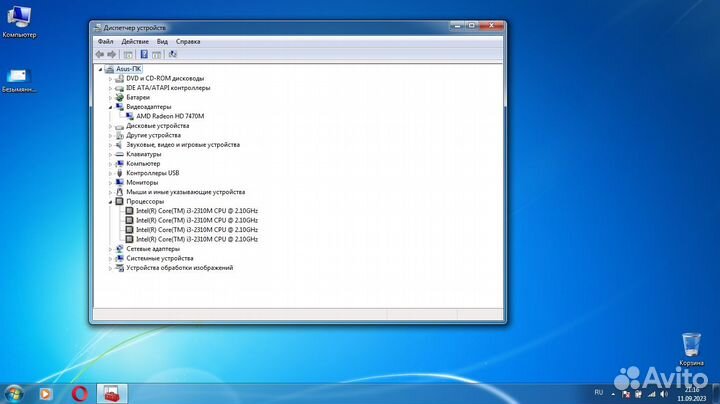
Task: Select Устройства обработки изображений text
Action: coord(180,268)
